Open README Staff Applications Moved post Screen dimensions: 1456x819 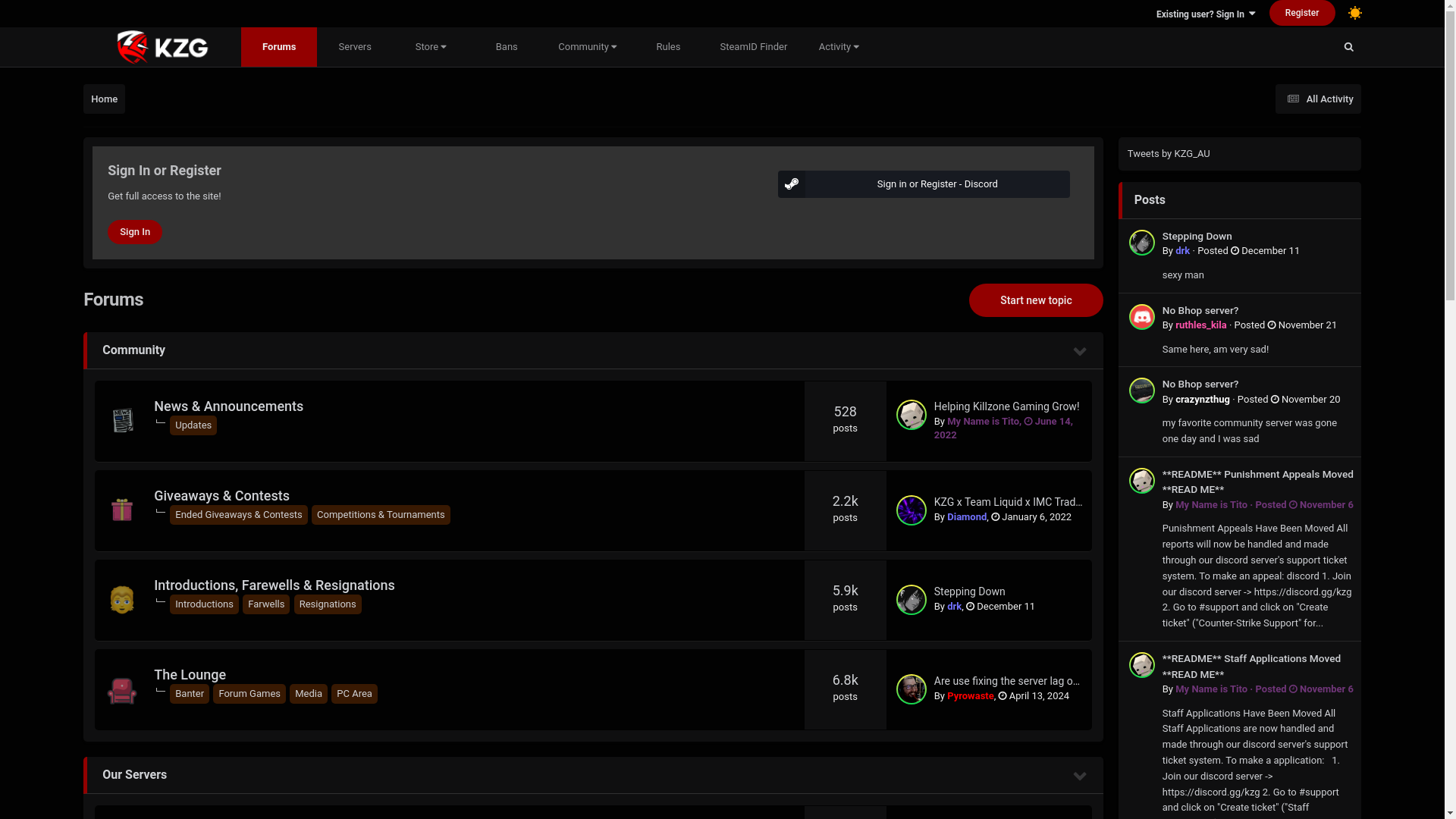pos(1251,667)
